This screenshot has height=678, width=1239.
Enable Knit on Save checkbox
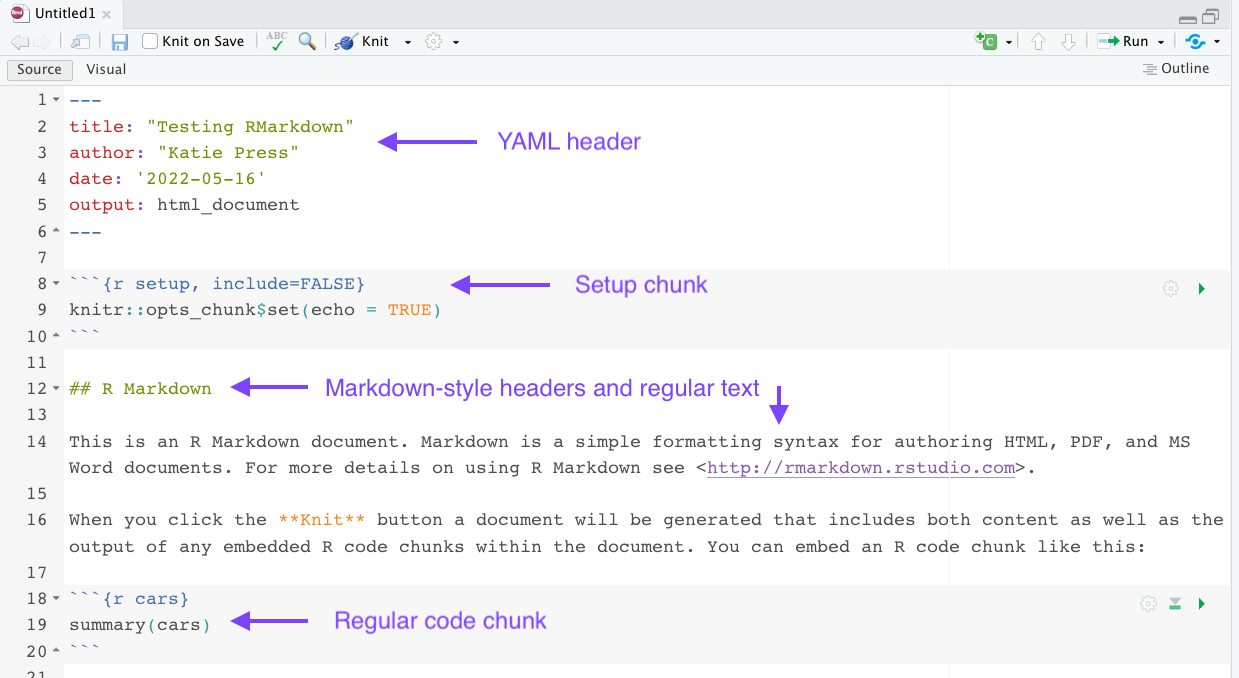[x=150, y=41]
